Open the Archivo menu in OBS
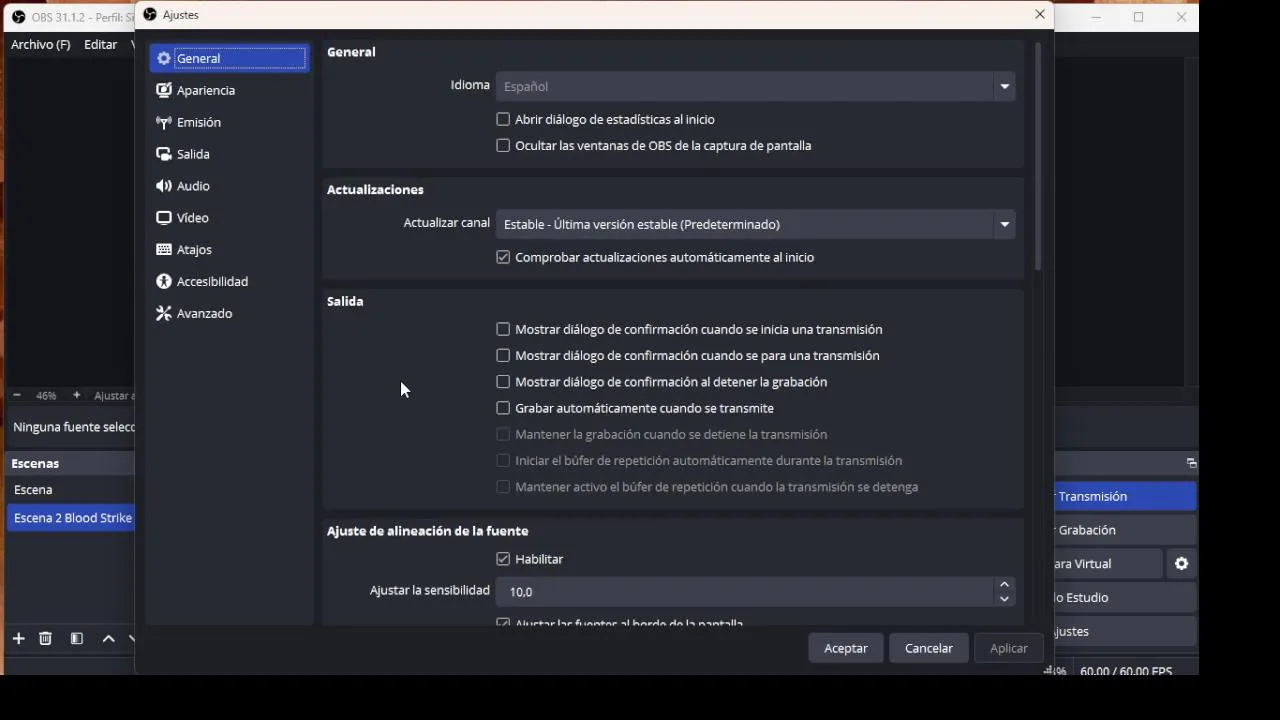The width and height of the screenshot is (1280, 720). pos(41,44)
